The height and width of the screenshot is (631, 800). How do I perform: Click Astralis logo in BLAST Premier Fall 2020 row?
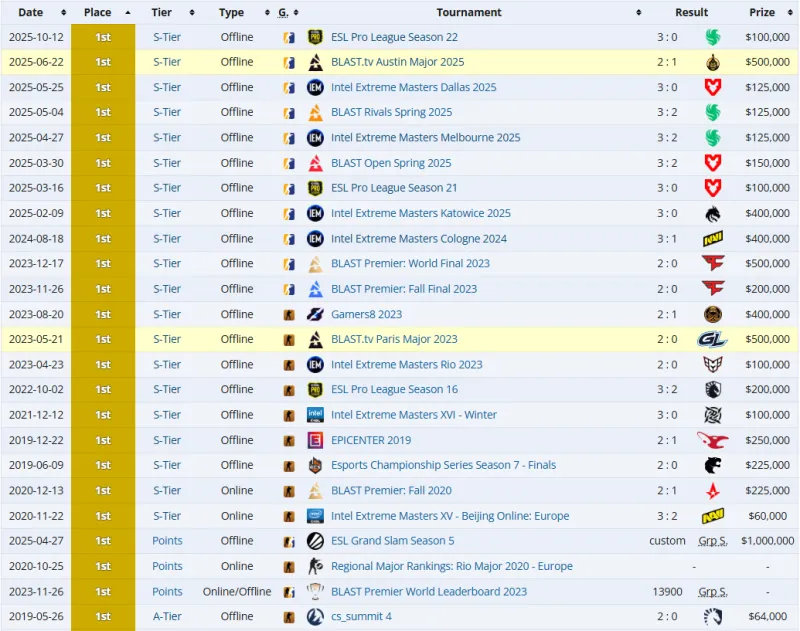713,491
